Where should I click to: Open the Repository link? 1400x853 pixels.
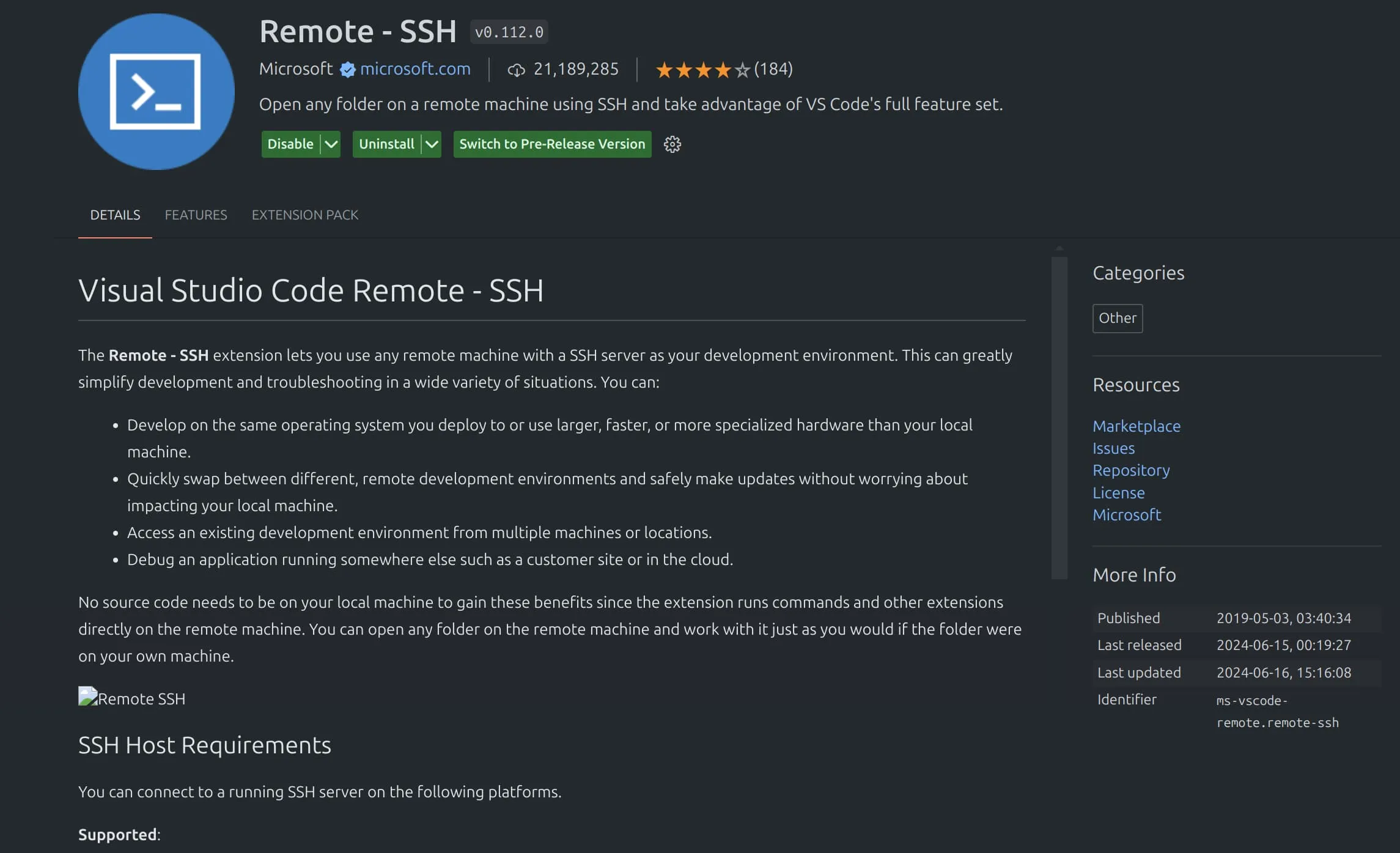tap(1131, 470)
